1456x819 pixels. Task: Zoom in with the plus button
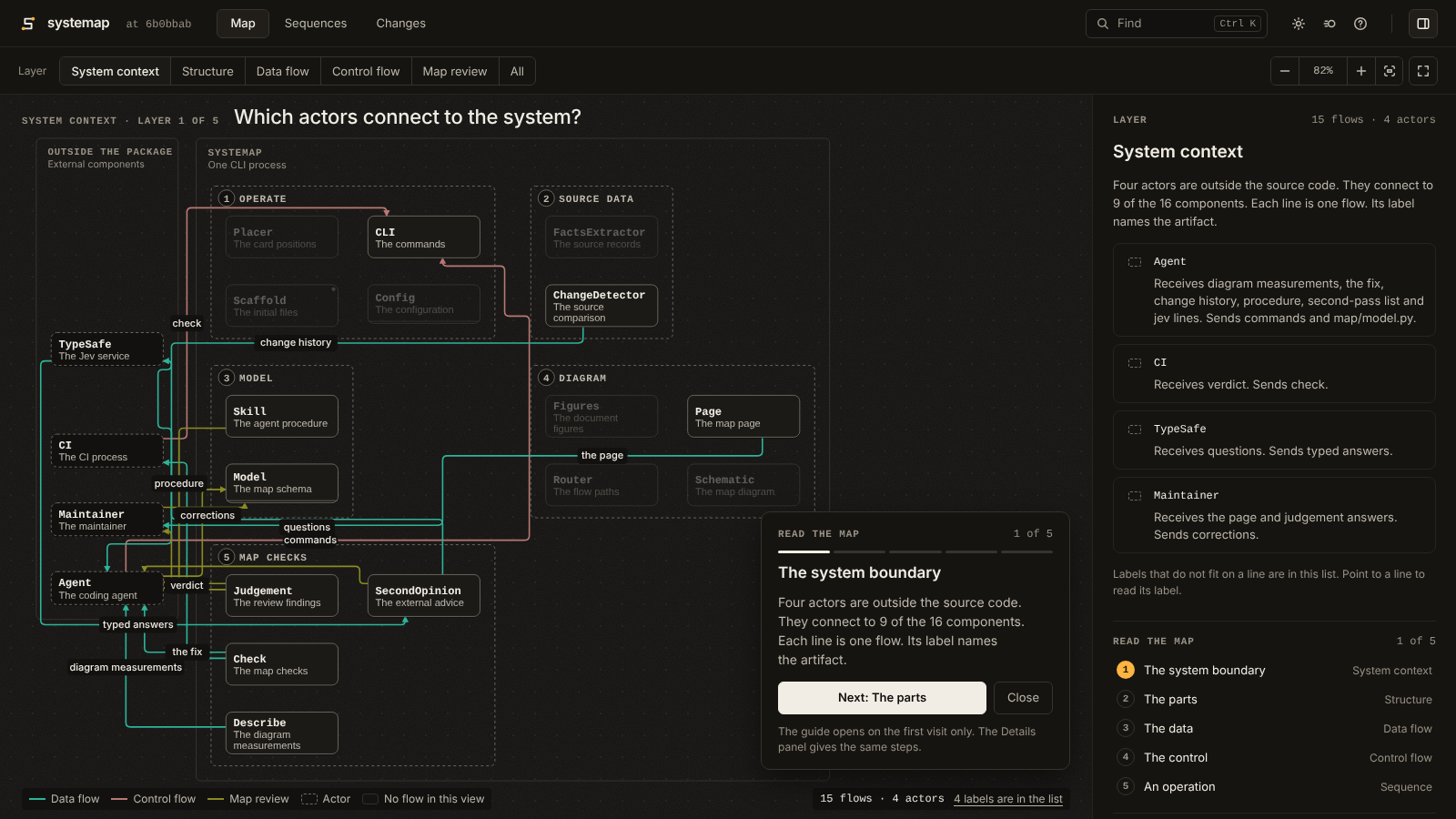coord(1361,71)
